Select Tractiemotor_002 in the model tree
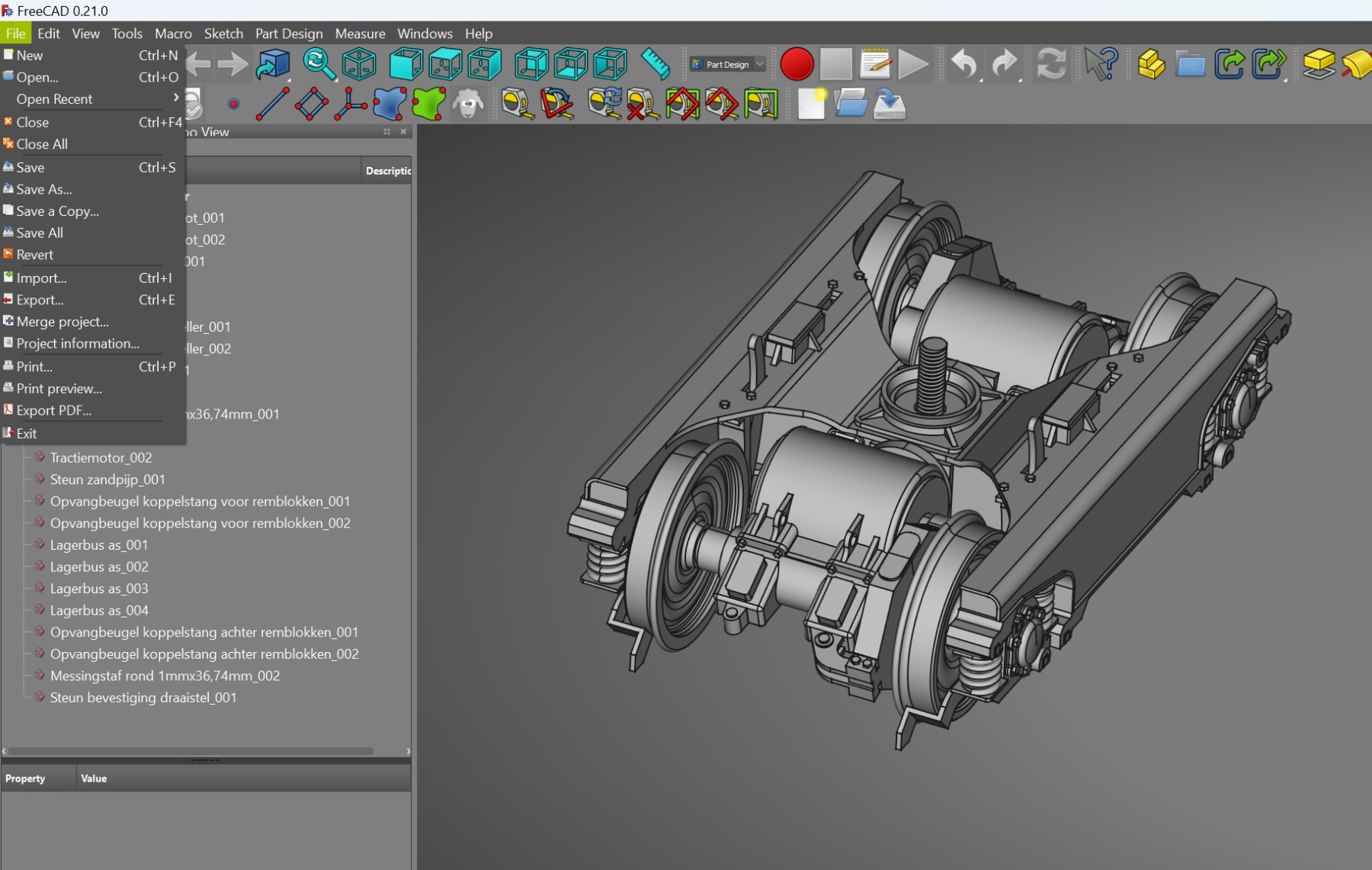Screen dimensions: 1372x870 point(101,457)
